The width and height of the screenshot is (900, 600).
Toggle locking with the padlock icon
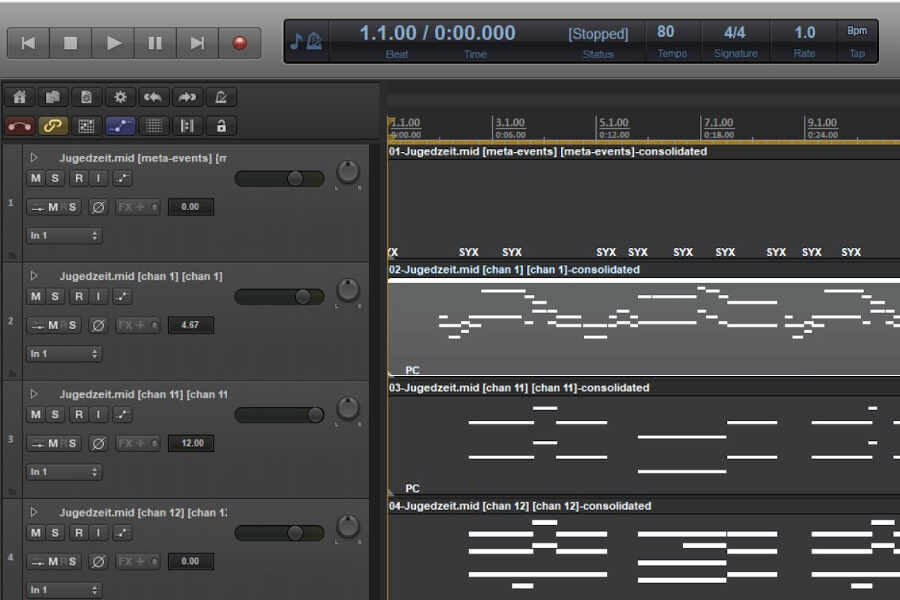221,126
